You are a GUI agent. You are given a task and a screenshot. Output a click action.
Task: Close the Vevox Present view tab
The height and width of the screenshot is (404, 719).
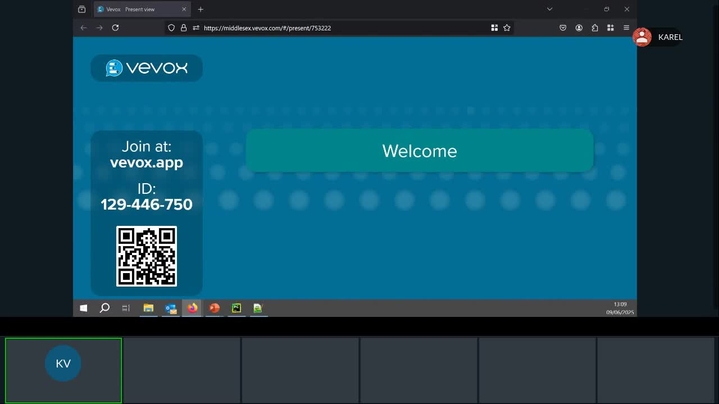[184, 9]
